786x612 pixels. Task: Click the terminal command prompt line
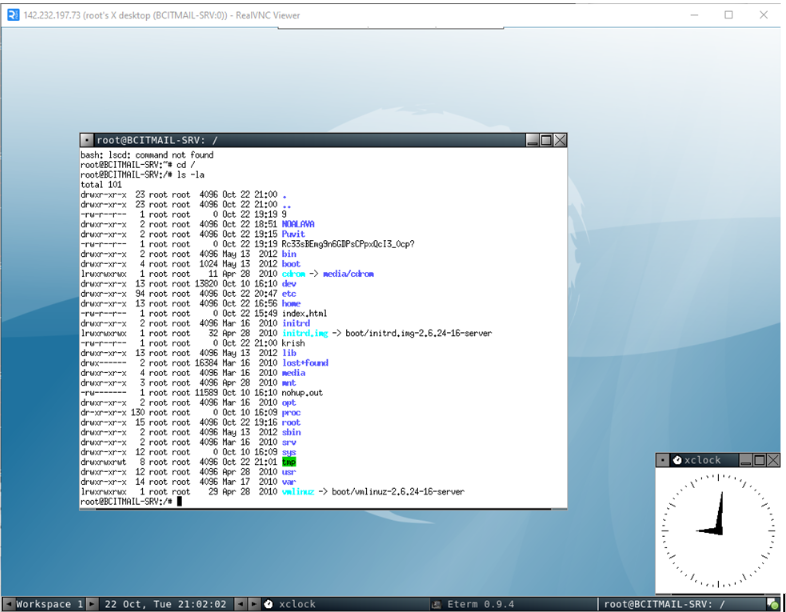[x=130, y=501]
